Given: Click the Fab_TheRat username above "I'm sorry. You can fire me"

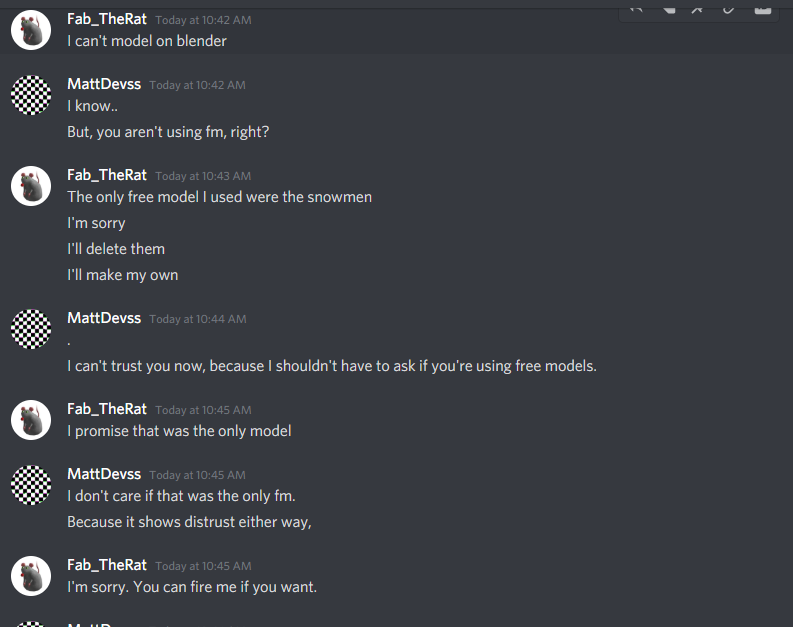Looking at the screenshot, I should [x=107, y=565].
